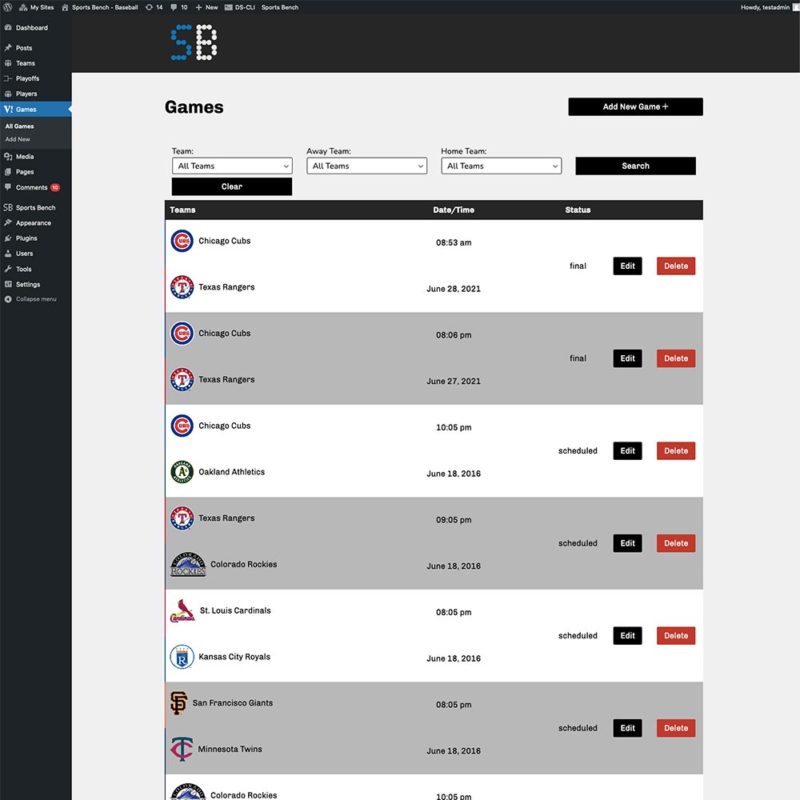The width and height of the screenshot is (800, 800).
Task: Open the Add New games submenu link
Action: click(x=17, y=139)
